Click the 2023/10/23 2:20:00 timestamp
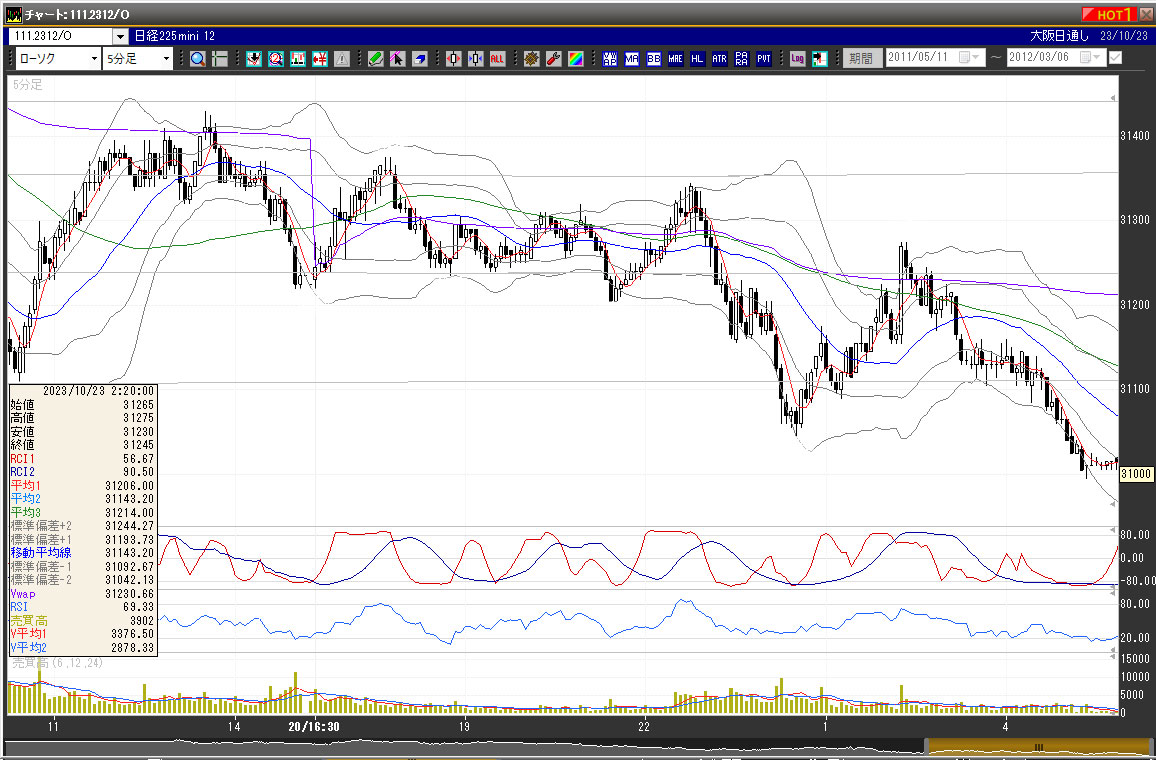This screenshot has height=760, width=1156. 99,391
